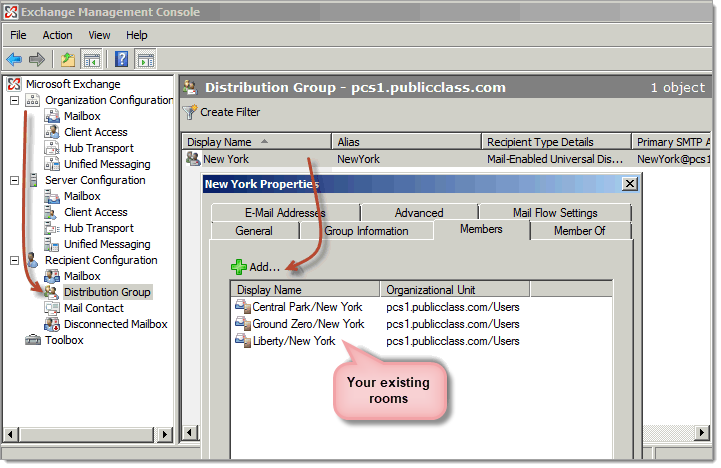Viewport: 721px width, 468px height.
Task: Select the Distribution Group tree node
Action: pyautogui.click(x=106, y=292)
